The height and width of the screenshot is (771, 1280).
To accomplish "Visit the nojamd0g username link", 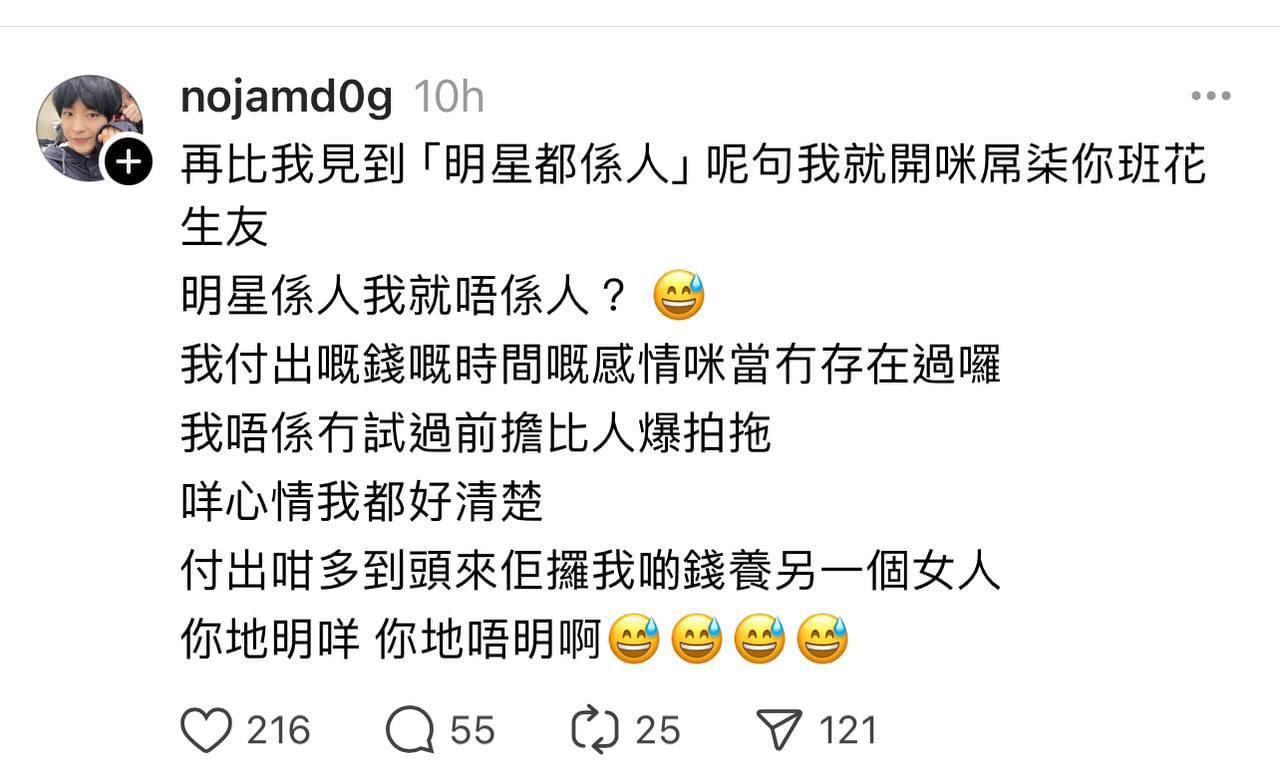I will click(287, 98).
